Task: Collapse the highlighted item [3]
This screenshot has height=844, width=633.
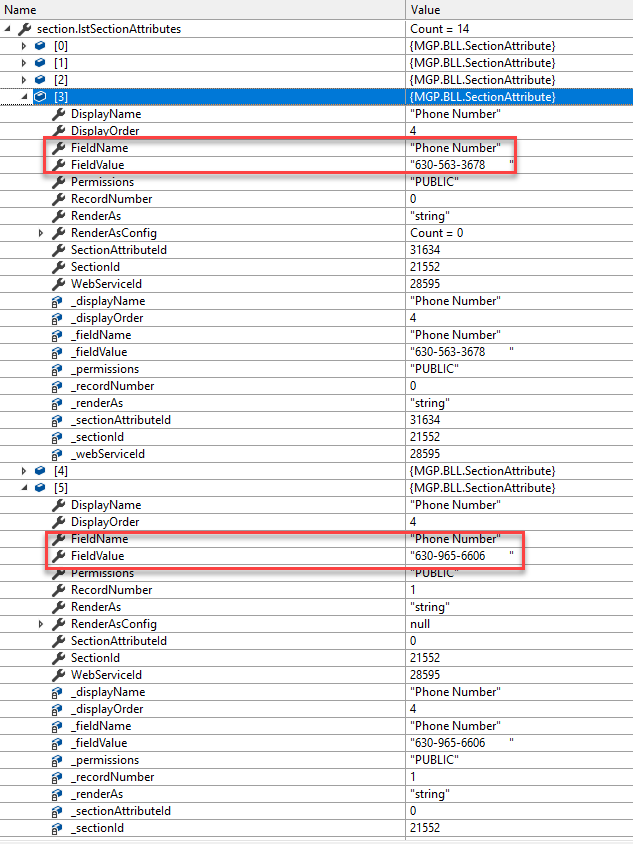Action: pos(24,97)
